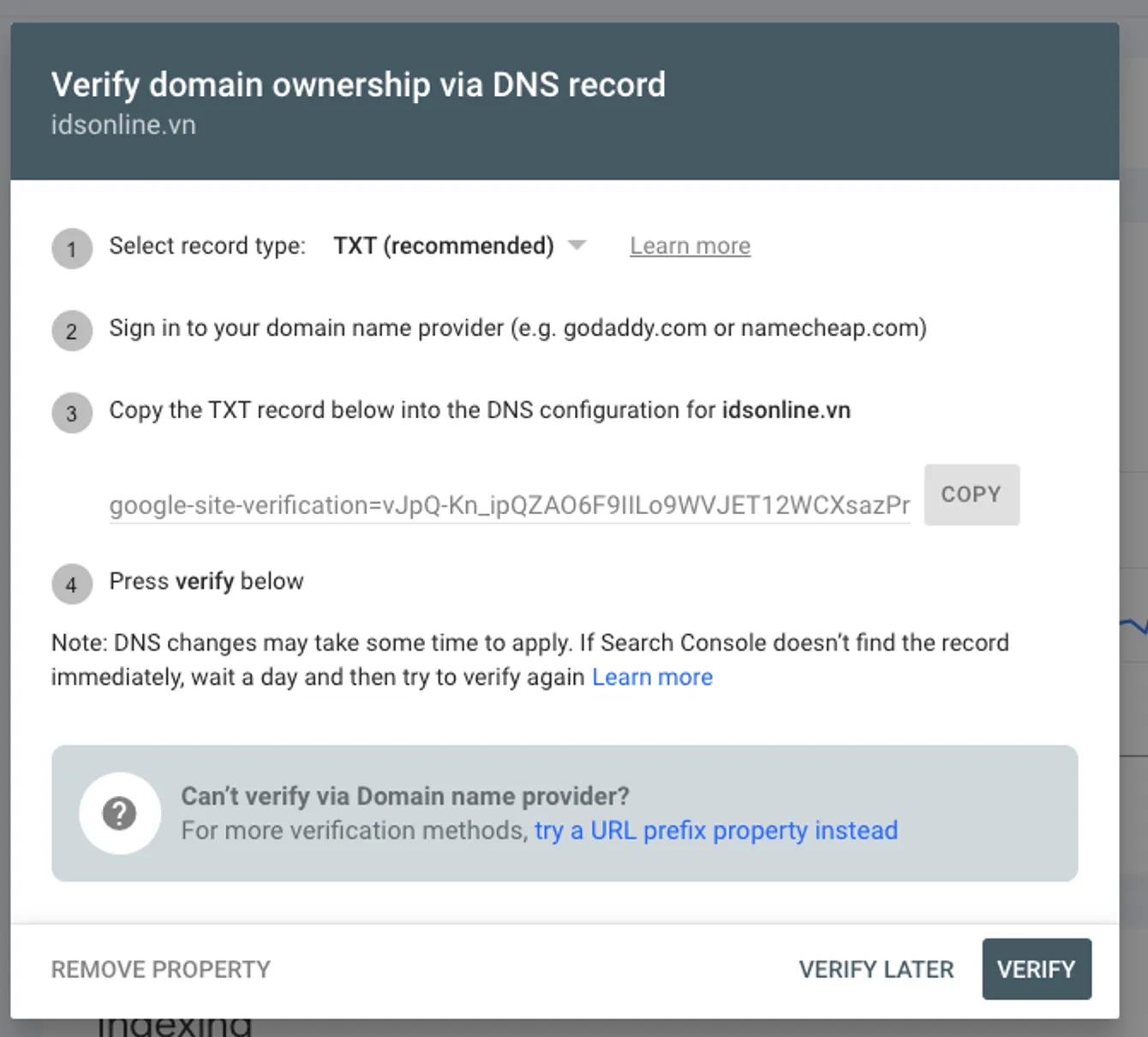The width and height of the screenshot is (1148, 1037).
Task: Click the step 3 number circle icon
Action: pos(72,413)
